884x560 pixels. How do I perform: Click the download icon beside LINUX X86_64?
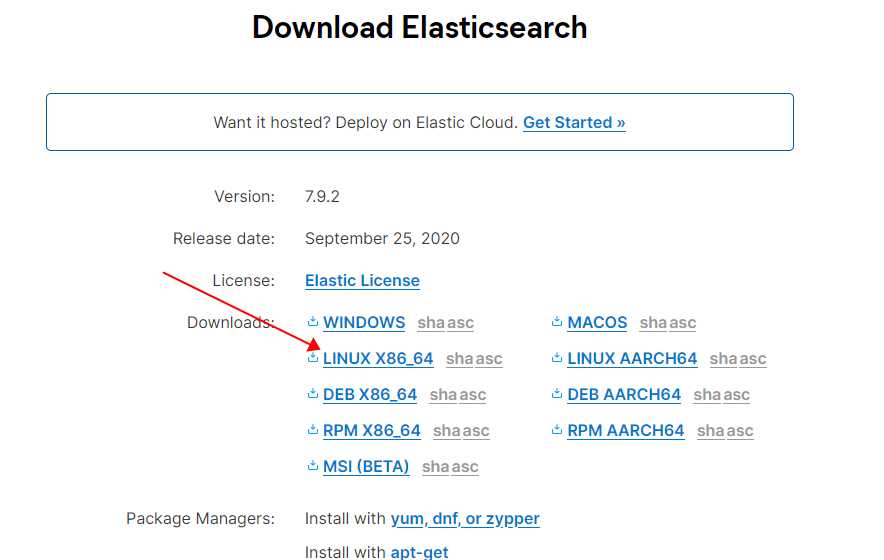tap(313, 358)
